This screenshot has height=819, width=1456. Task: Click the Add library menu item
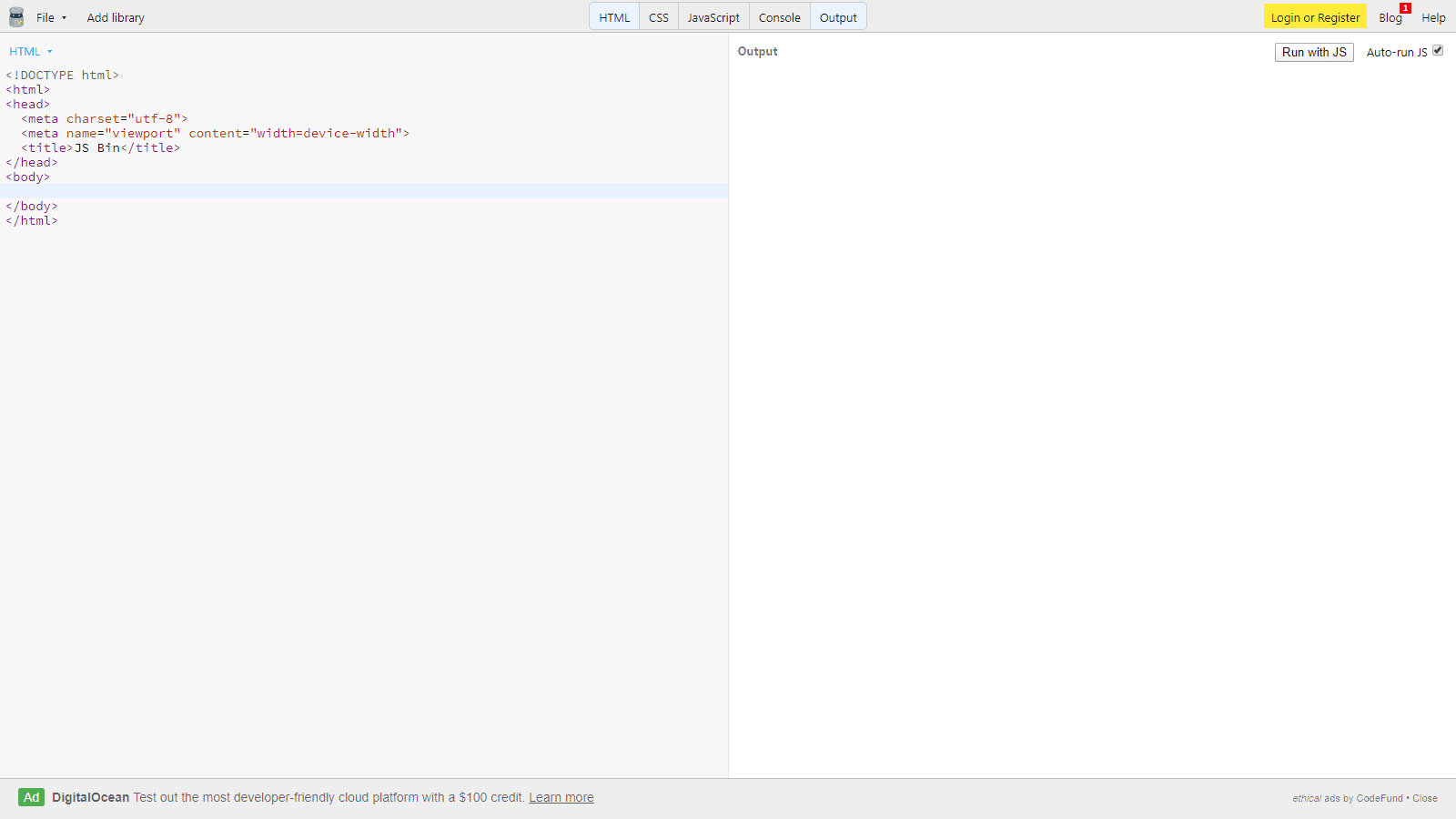[x=115, y=16]
